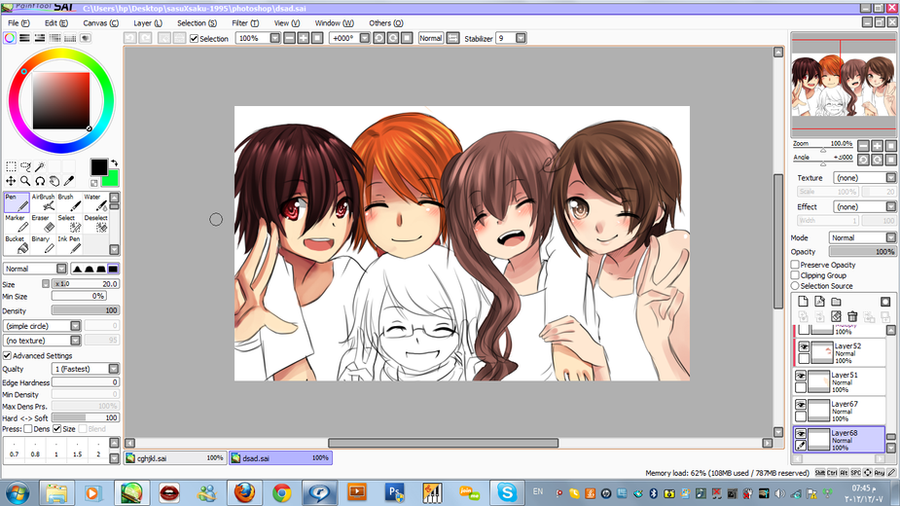The height and width of the screenshot is (506, 900).
Task: Pick the magic wand tool
Action: pos(40,166)
